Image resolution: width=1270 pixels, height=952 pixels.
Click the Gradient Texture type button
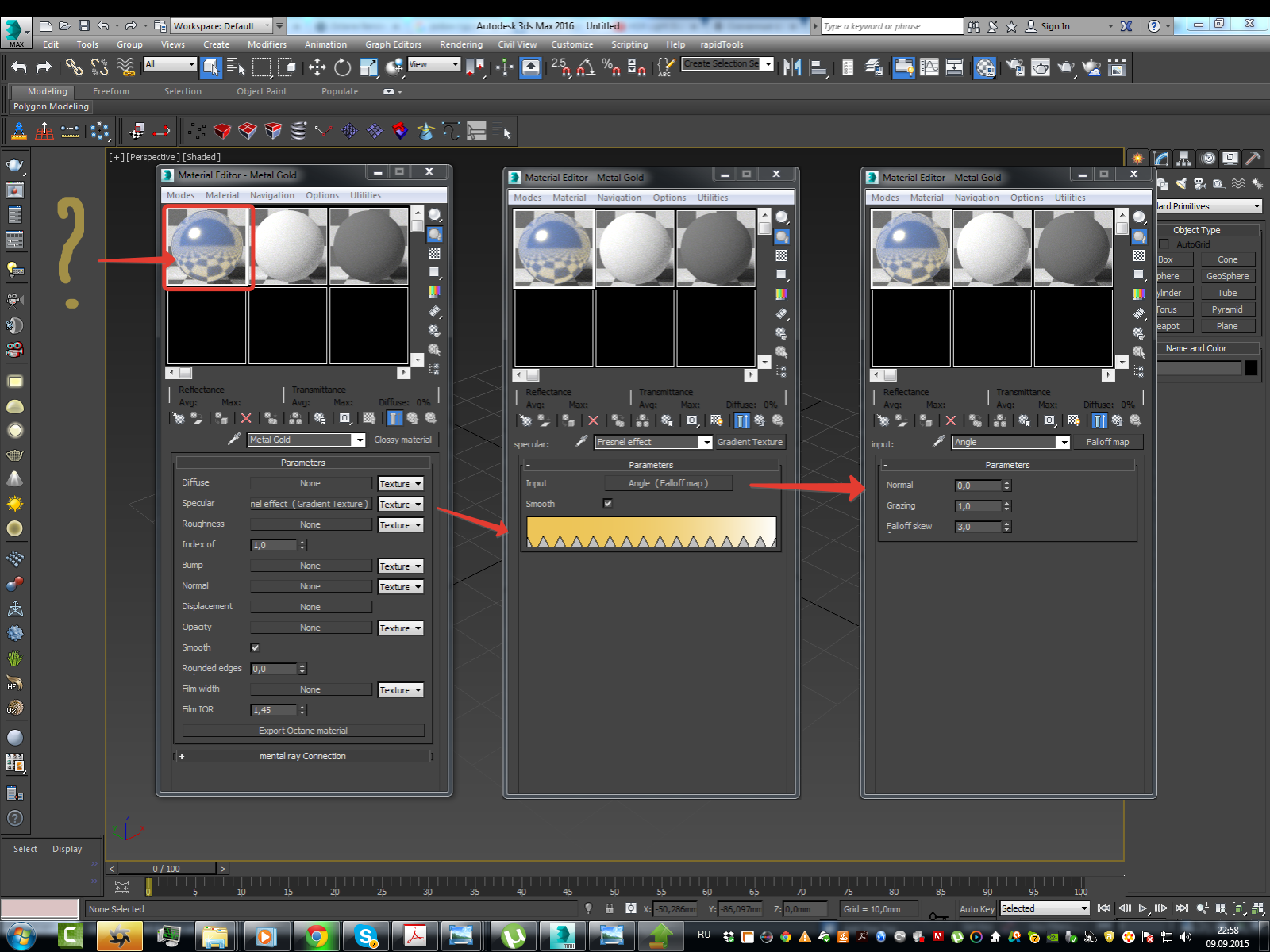point(750,442)
